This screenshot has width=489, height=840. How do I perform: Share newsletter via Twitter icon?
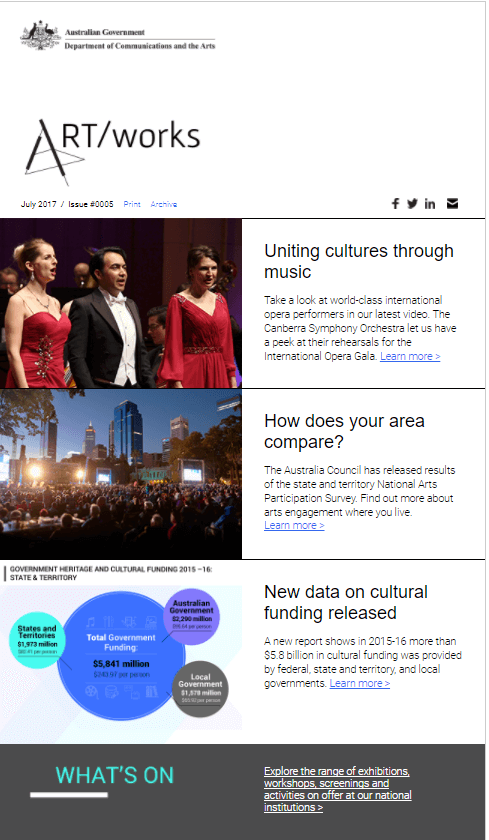[x=412, y=204]
